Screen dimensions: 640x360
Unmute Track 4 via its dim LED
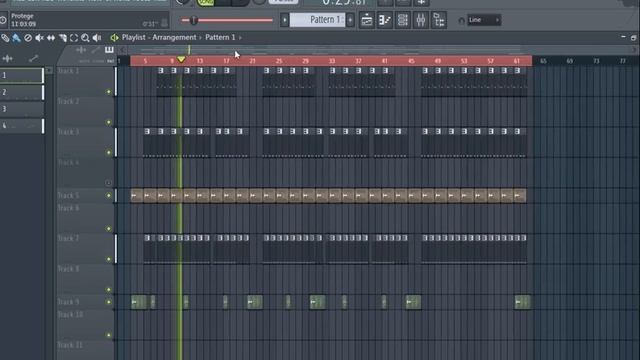coord(108,183)
